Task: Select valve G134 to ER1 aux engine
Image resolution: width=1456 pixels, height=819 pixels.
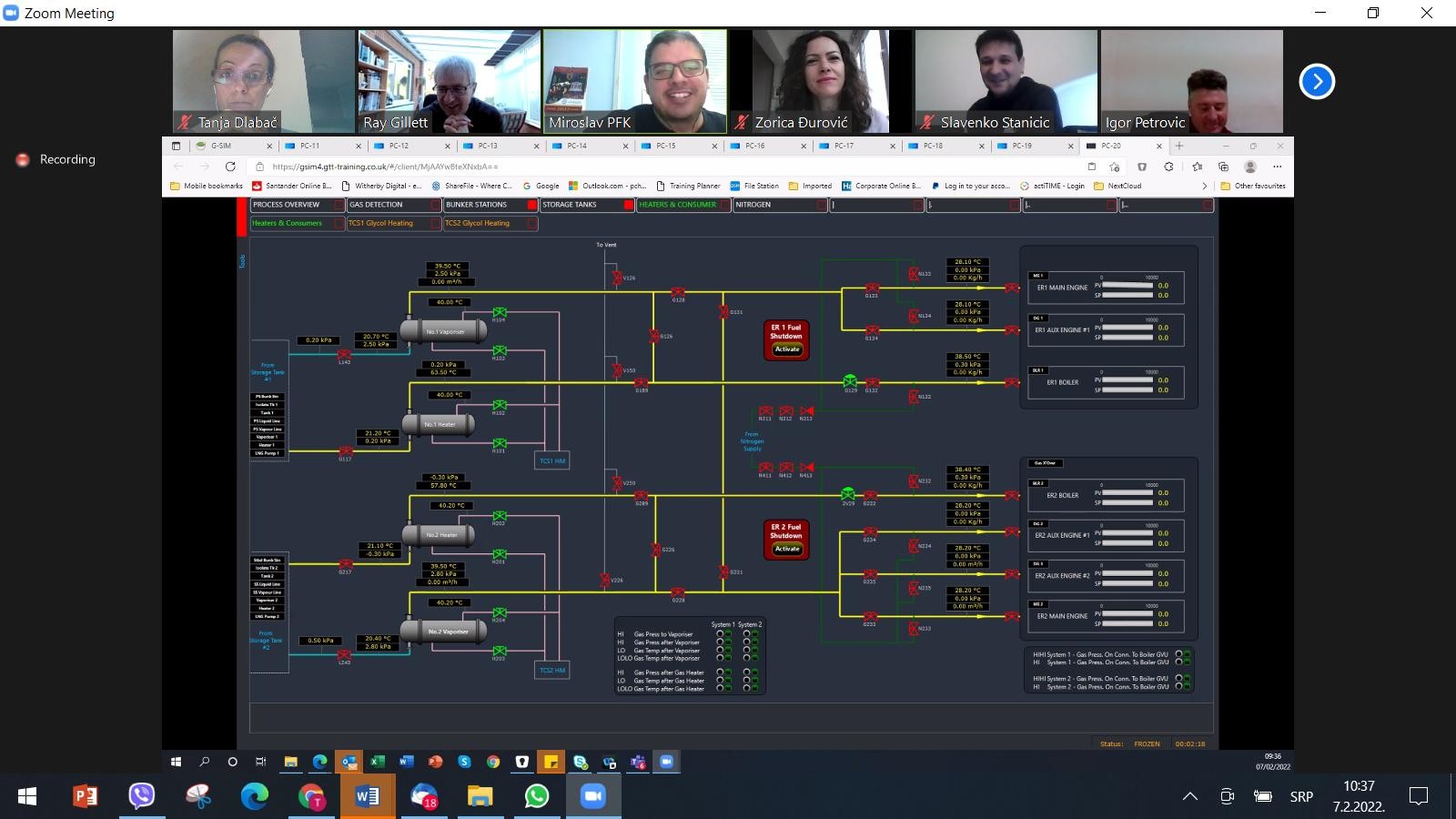Action: [x=872, y=330]
